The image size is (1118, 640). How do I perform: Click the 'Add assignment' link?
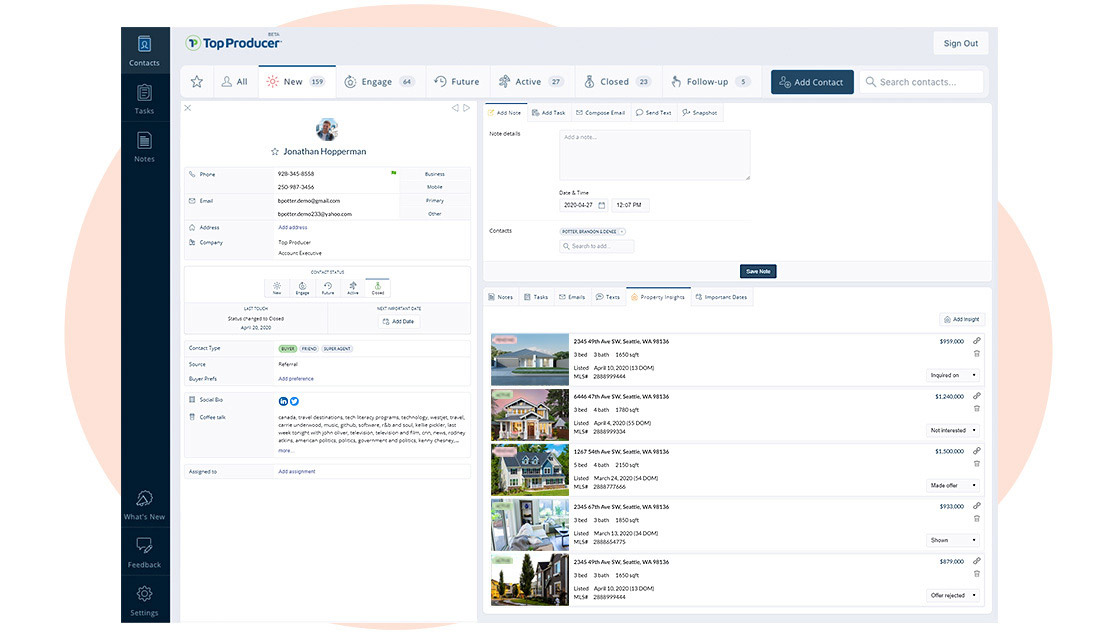coord(297,471)
